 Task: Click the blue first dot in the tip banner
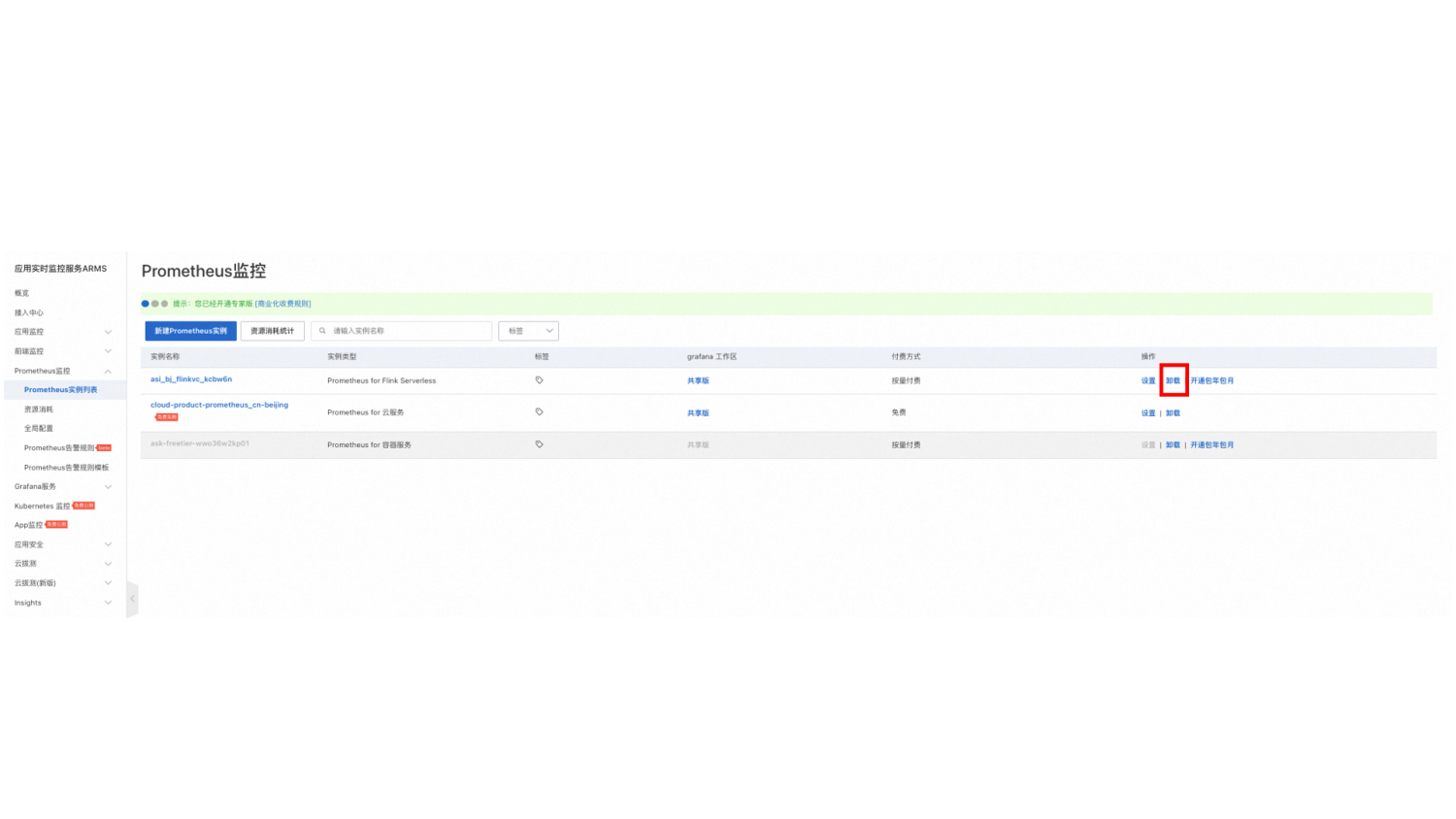click(x=146, y=304)
